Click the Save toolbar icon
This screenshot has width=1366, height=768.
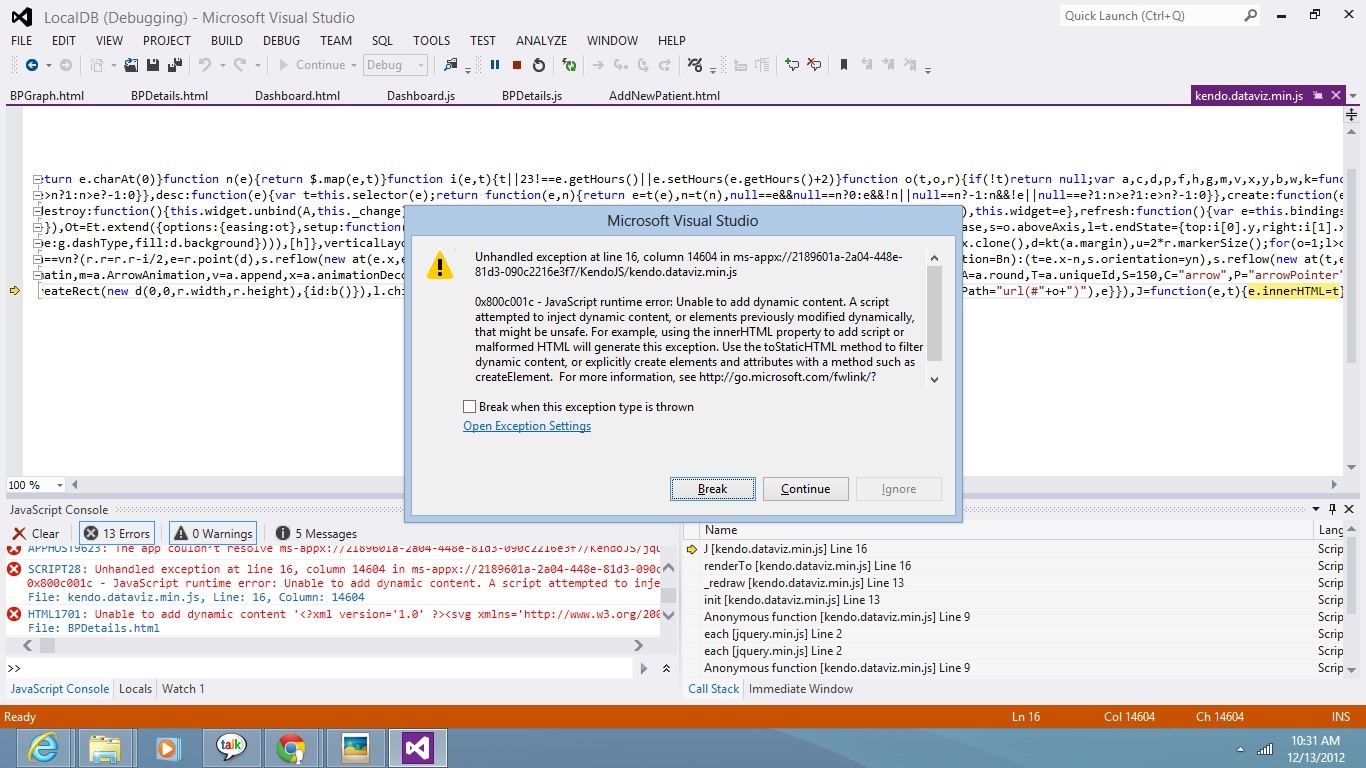(153, 65)
